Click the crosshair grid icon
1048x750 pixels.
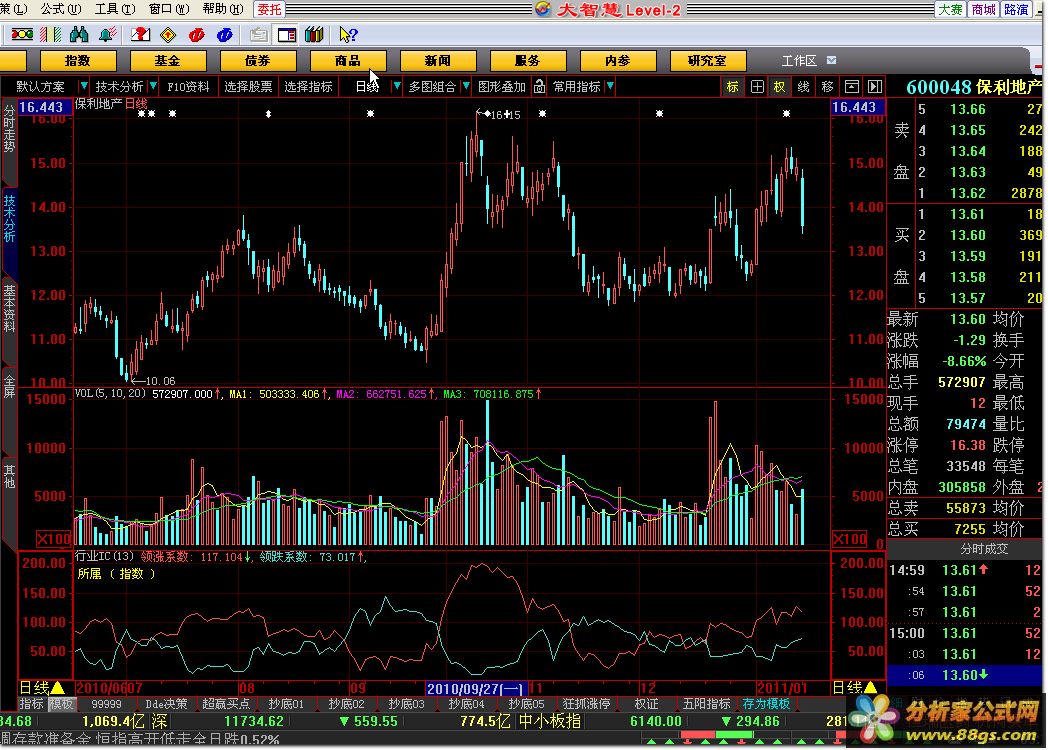coord(757,86)
